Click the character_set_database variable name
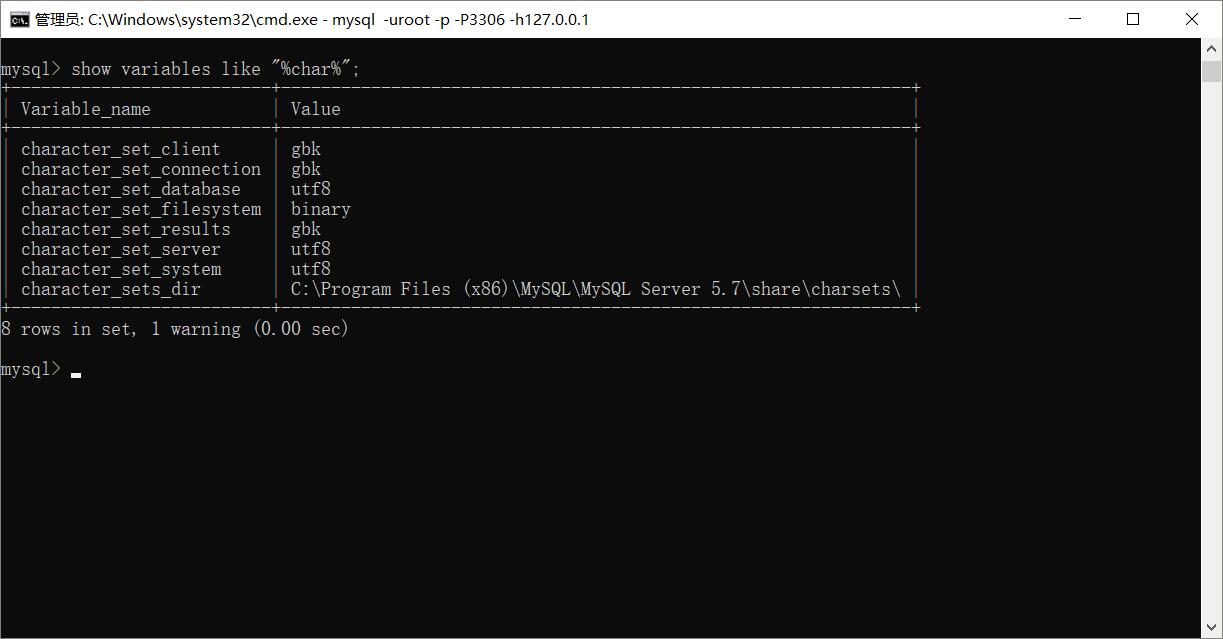This screenshot has width=1223, height=639. point(131,189)
